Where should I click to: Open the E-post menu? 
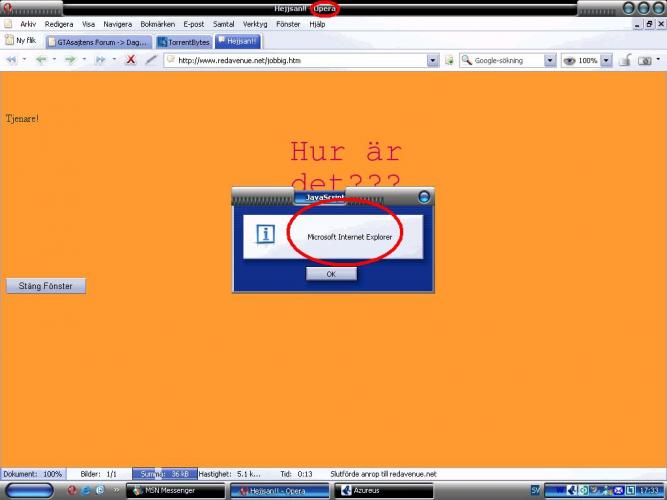point(194,24)
